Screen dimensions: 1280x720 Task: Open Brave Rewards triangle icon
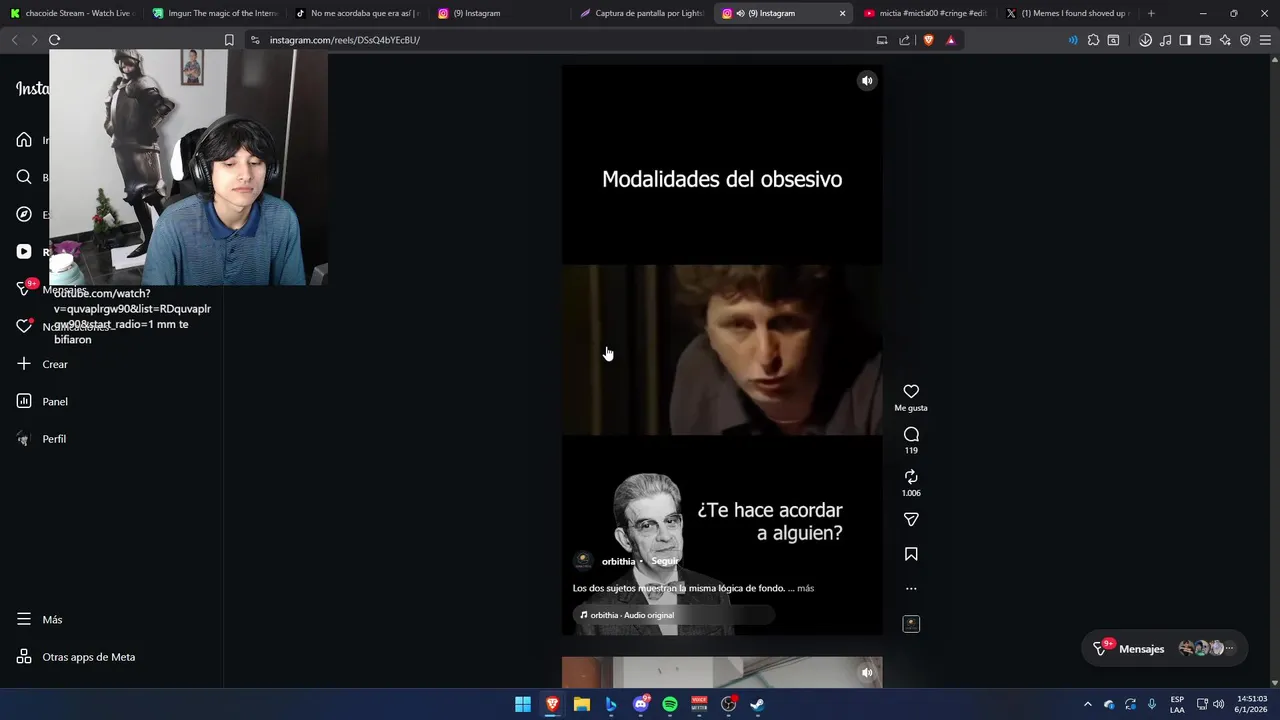pyautogui.click(x=950, y=40)
